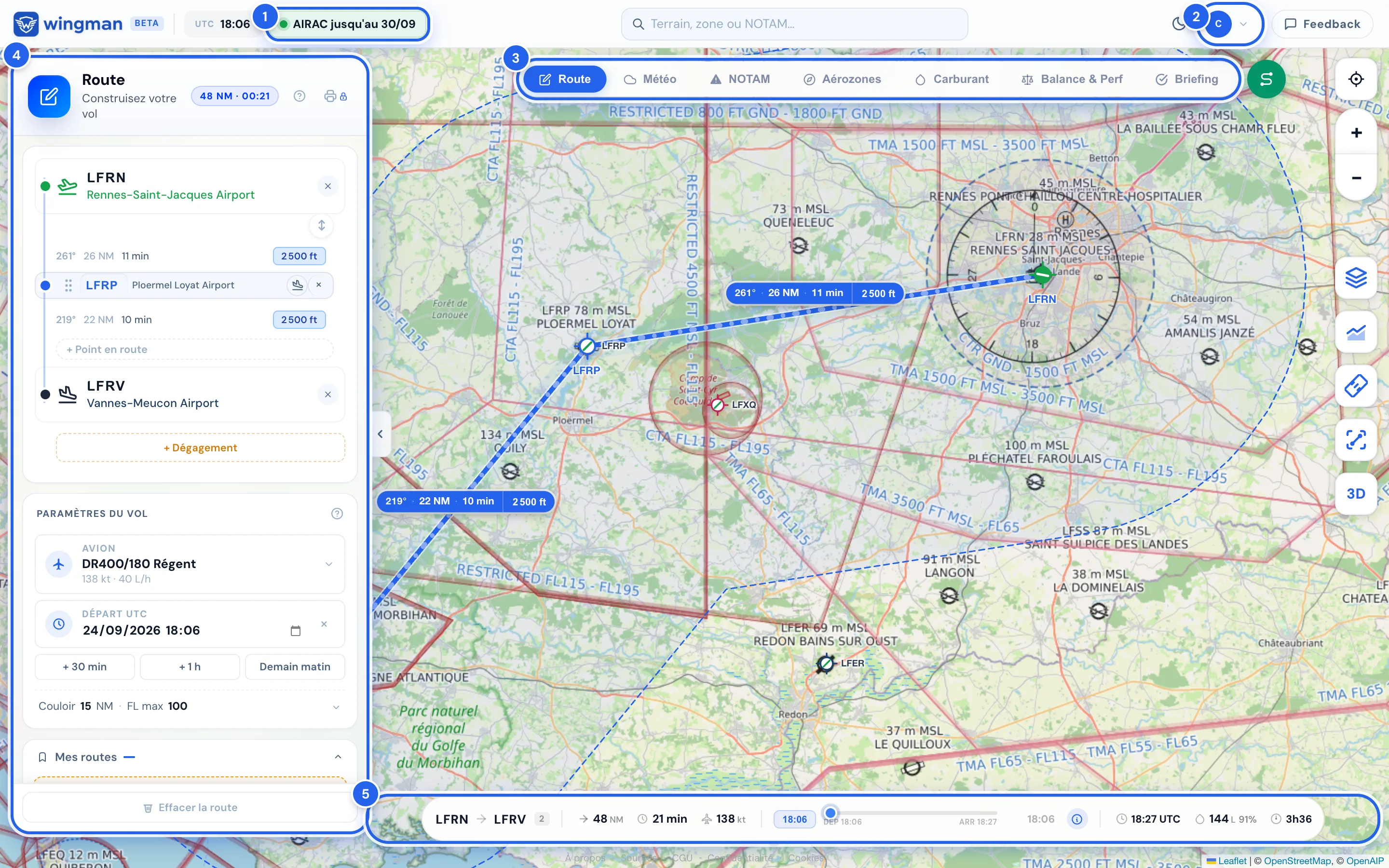The width and height of the screenshot is (1389, 868).
Task: Switch to the Météo tab
Action: [x=650, y=79]
